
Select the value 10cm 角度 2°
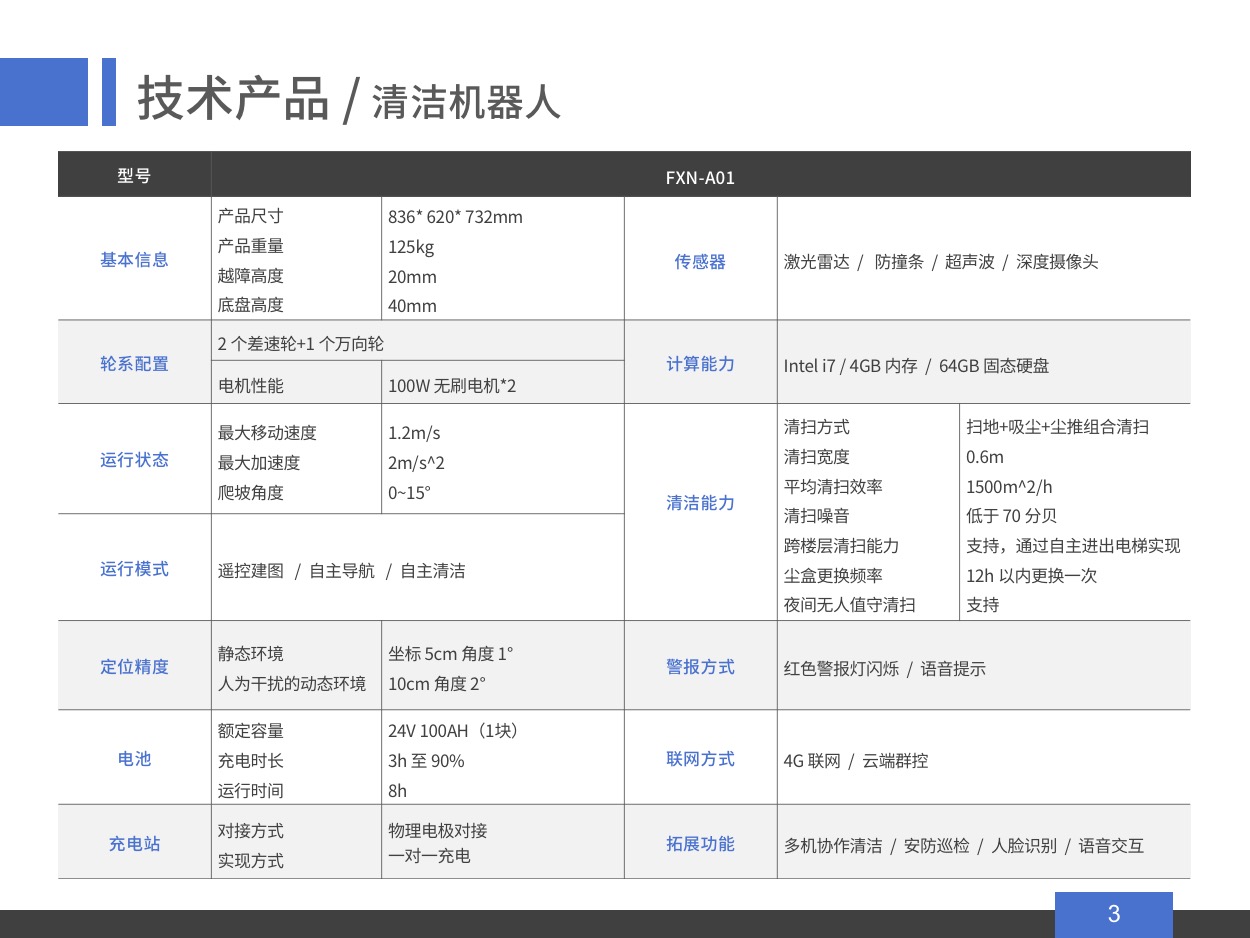[x=436, y=684]
